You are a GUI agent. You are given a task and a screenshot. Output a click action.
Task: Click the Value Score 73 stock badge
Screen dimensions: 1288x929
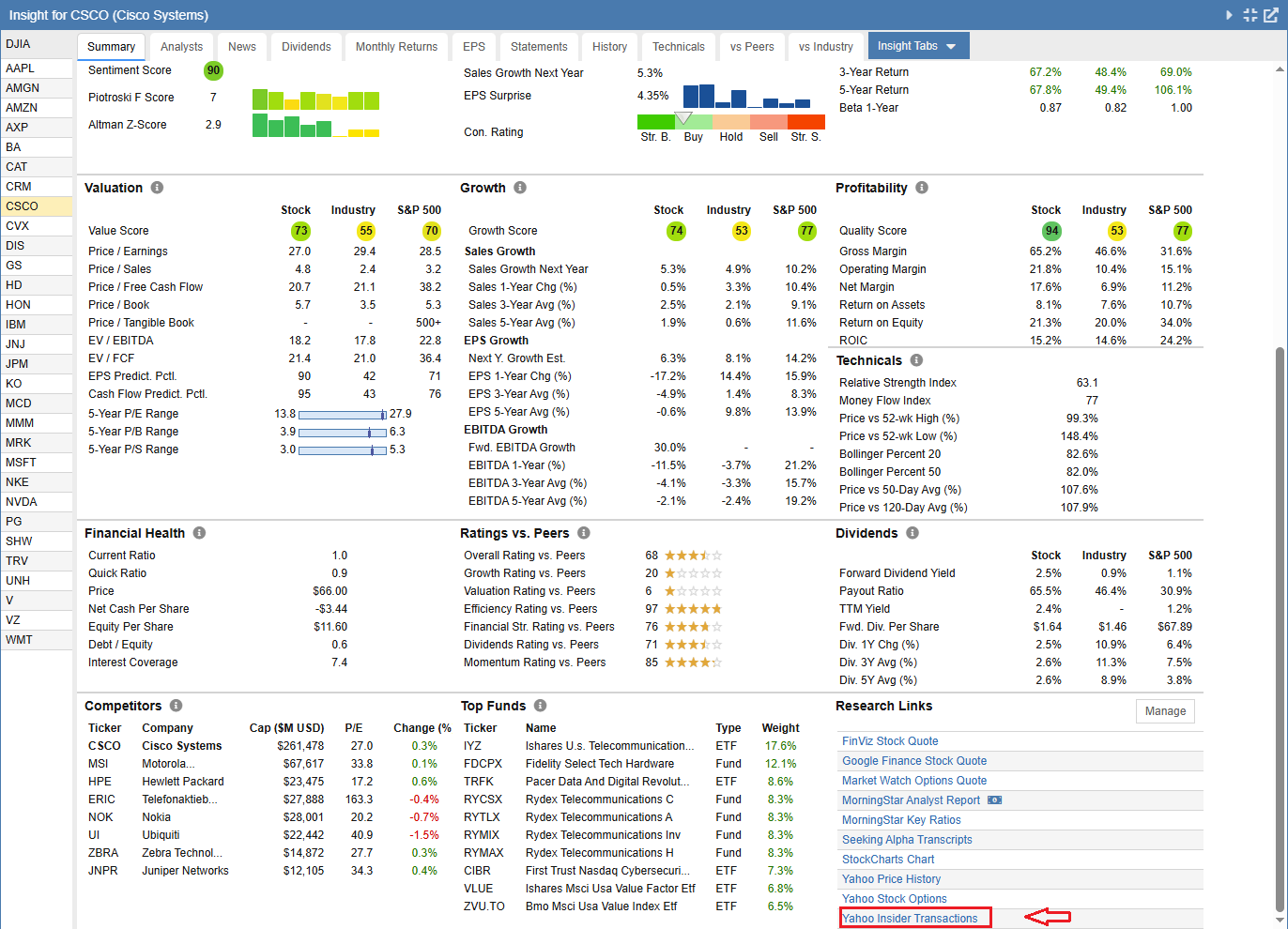[x=300, y=231]
